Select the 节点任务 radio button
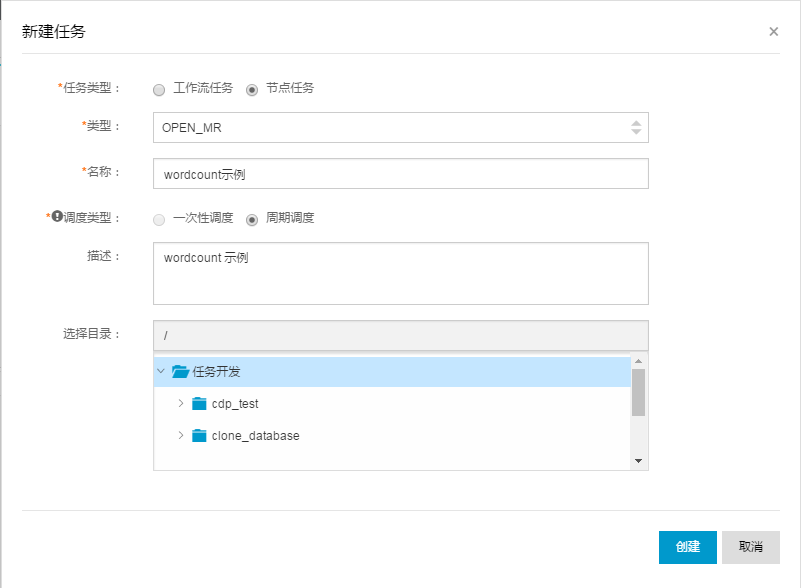Screen dimensions: 801x588 coord(252,90)
